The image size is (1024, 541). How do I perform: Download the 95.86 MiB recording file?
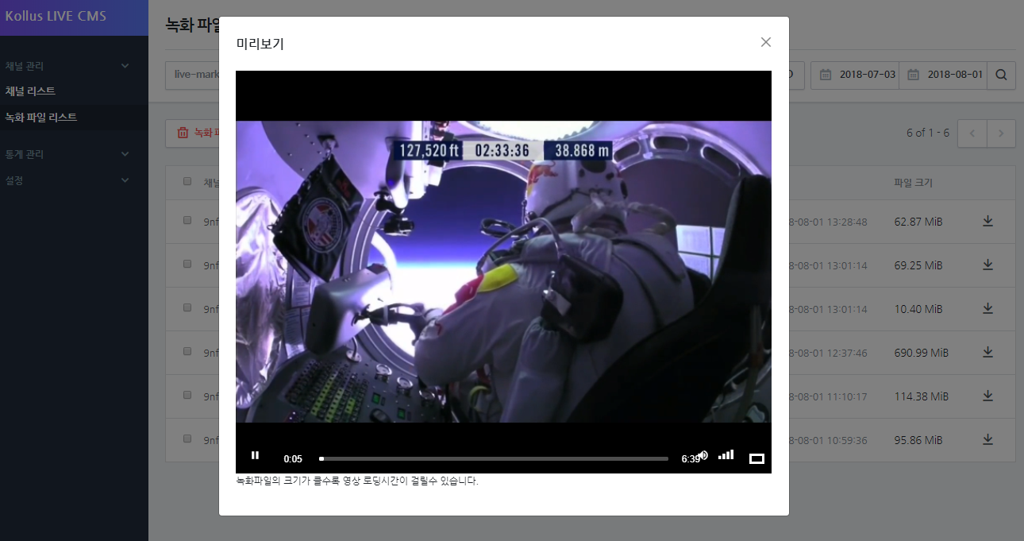click(x=988, y=439)
